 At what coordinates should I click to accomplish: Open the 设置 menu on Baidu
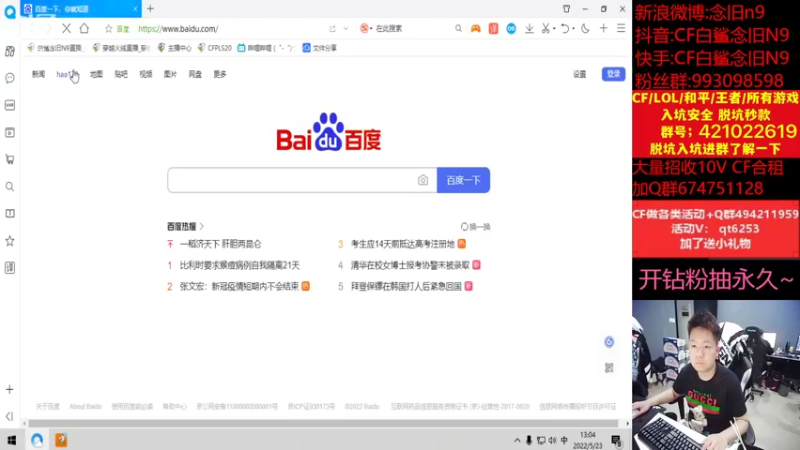click(x=580, y=74)
